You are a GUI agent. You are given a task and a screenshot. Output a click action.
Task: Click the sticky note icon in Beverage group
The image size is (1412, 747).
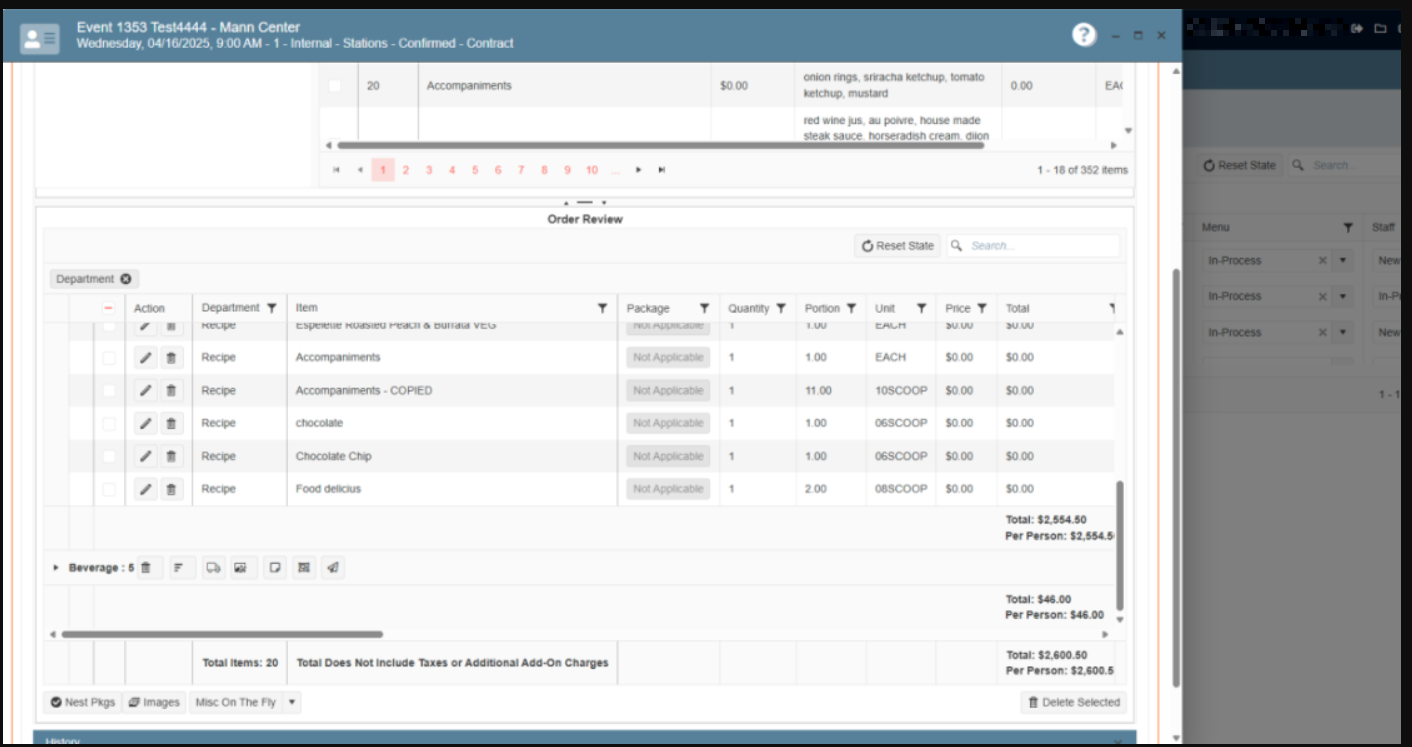pyautogui.click(x=273, y=568)
